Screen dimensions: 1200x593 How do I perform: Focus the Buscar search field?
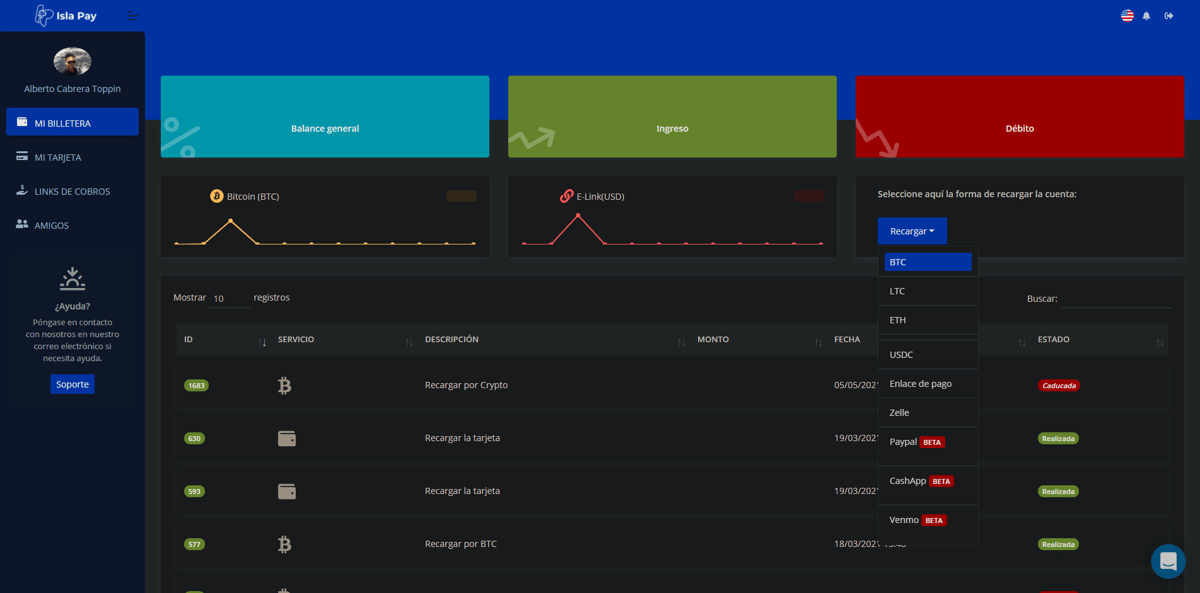(1116, 298)
